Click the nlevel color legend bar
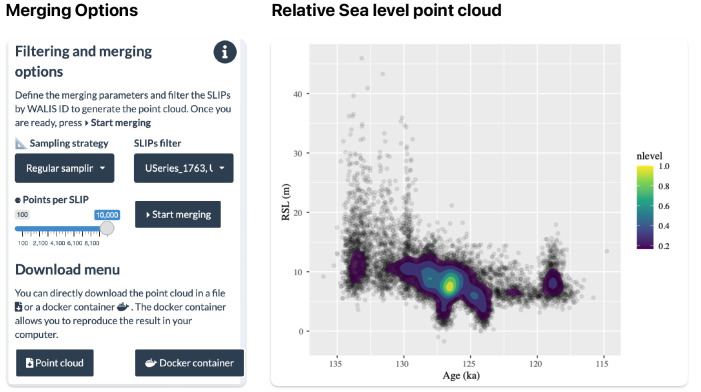This screenshot has height=392, width=701. 645,207
